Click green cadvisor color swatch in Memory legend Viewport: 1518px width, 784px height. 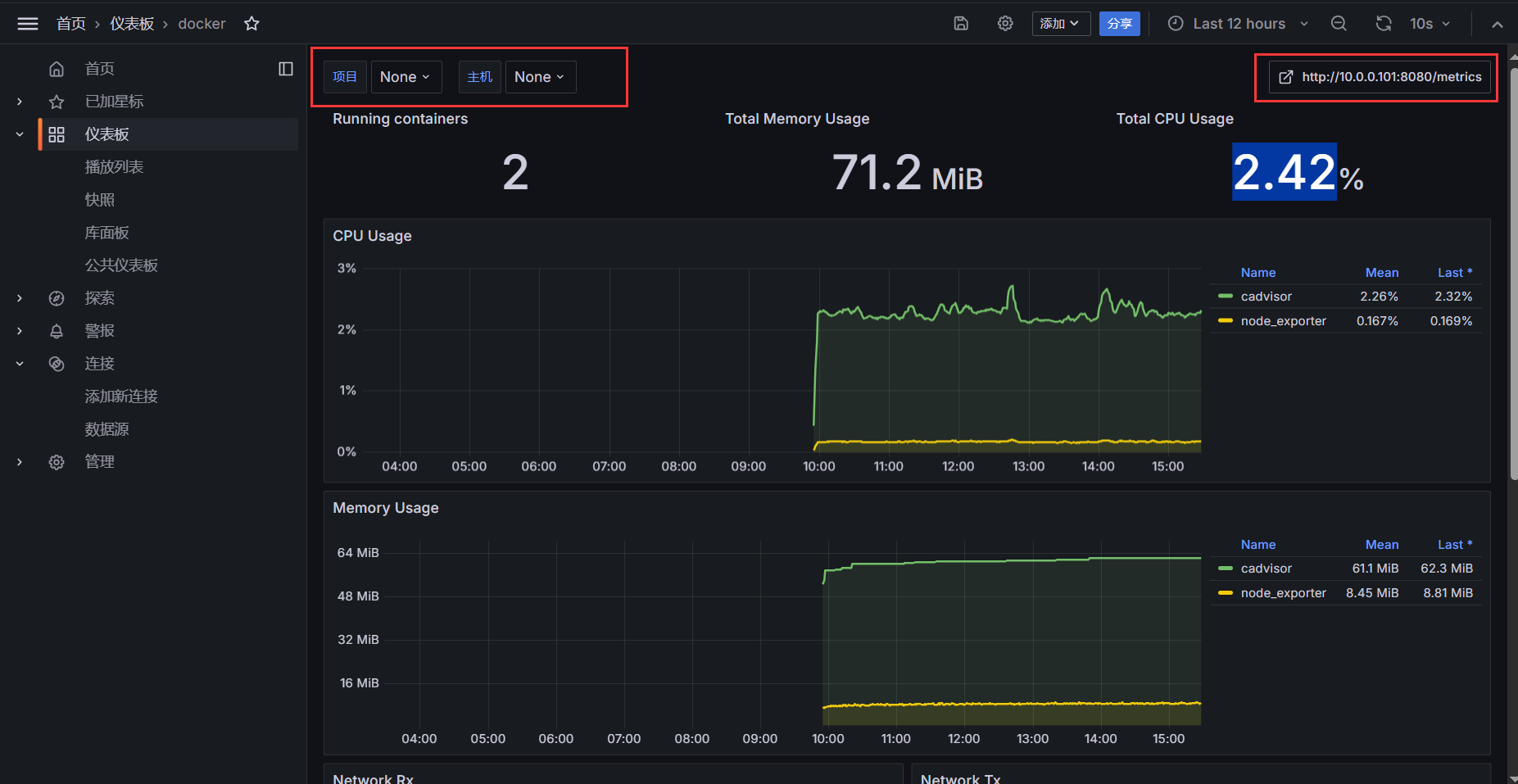click(1226, 568)
